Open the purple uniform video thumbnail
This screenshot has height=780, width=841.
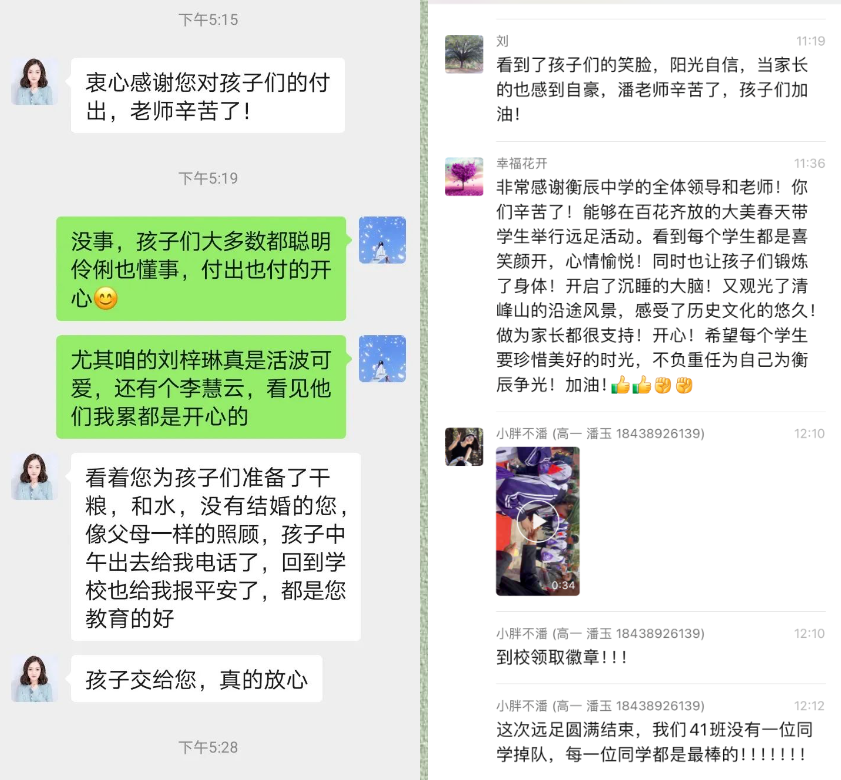pyautogui.click(x=537, y=521)
